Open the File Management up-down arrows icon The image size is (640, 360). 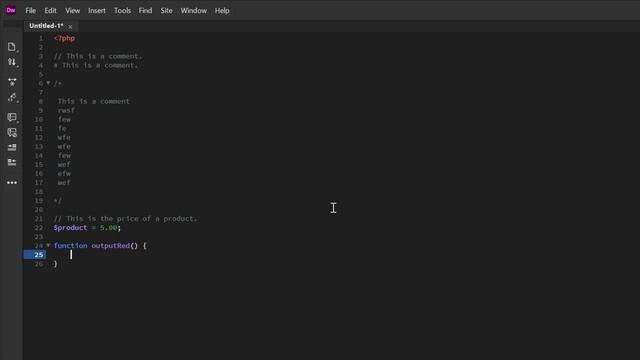click(12, 62)
